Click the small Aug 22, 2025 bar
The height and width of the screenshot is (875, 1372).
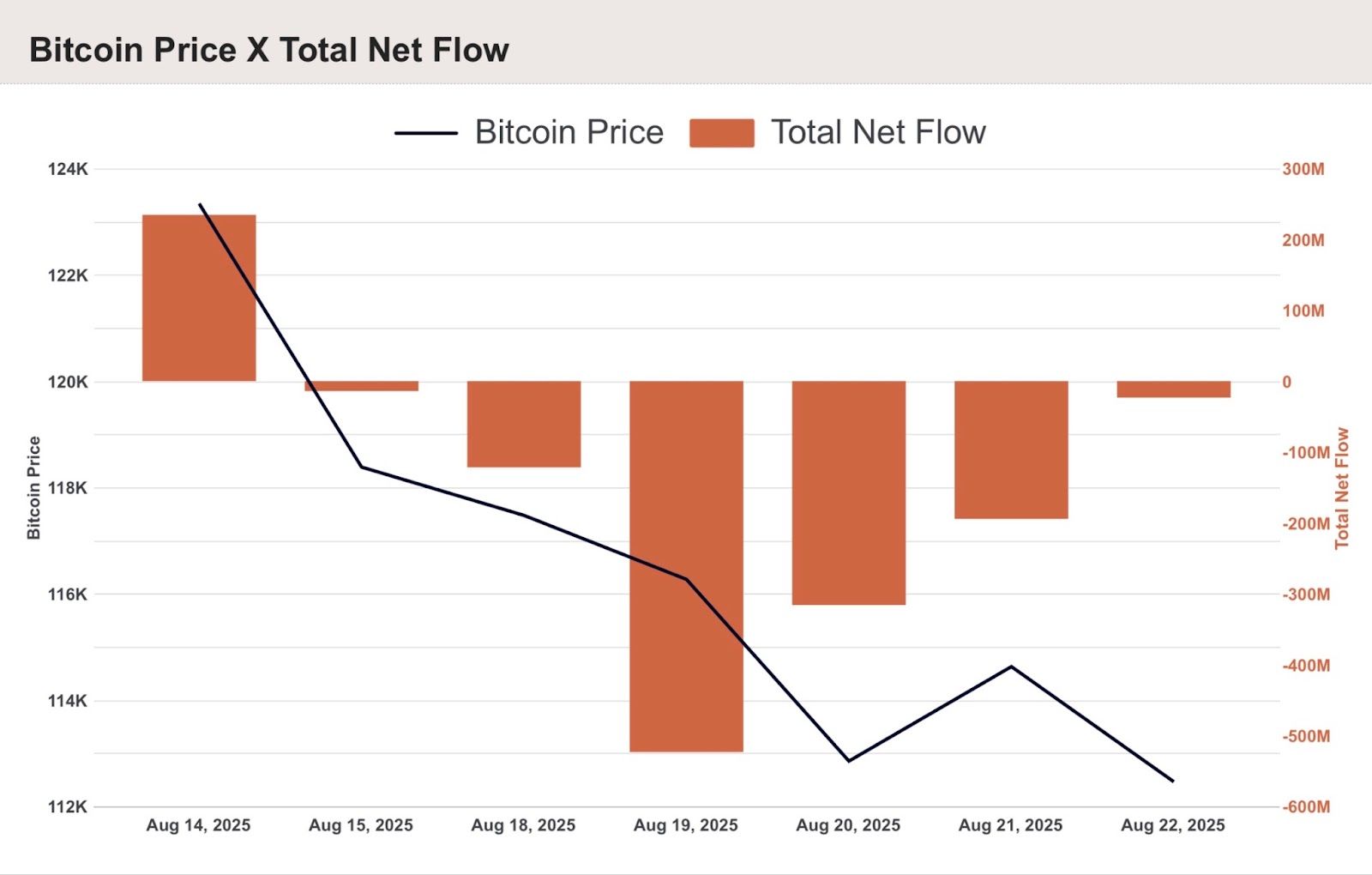tap(1174, 389)
